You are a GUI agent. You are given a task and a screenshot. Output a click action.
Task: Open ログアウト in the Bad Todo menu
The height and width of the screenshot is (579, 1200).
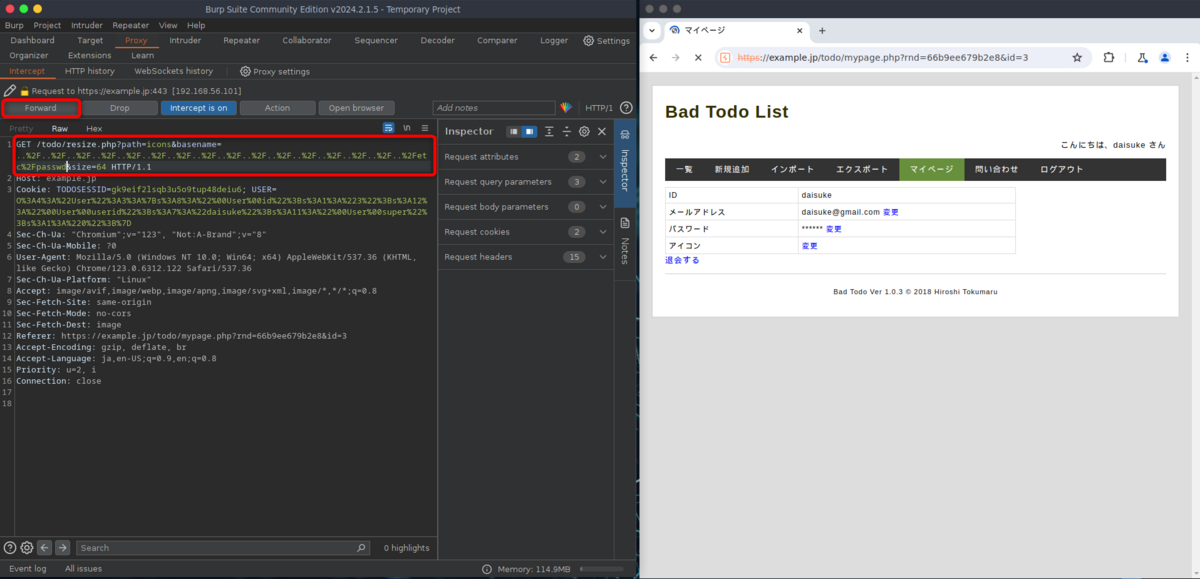point(1062,169)
